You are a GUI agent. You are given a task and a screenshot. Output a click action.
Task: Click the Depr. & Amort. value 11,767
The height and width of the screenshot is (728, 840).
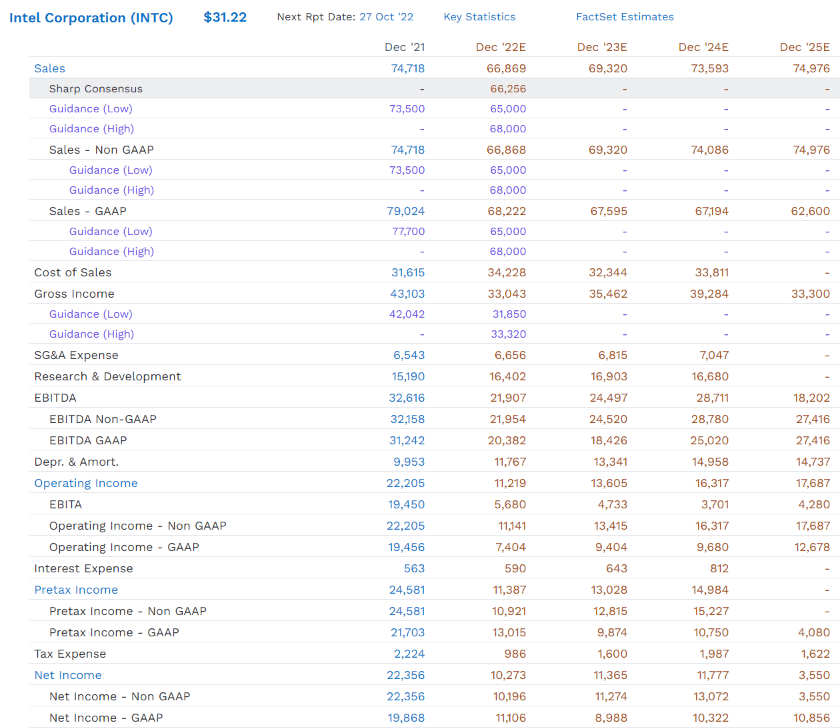[510, 462]
